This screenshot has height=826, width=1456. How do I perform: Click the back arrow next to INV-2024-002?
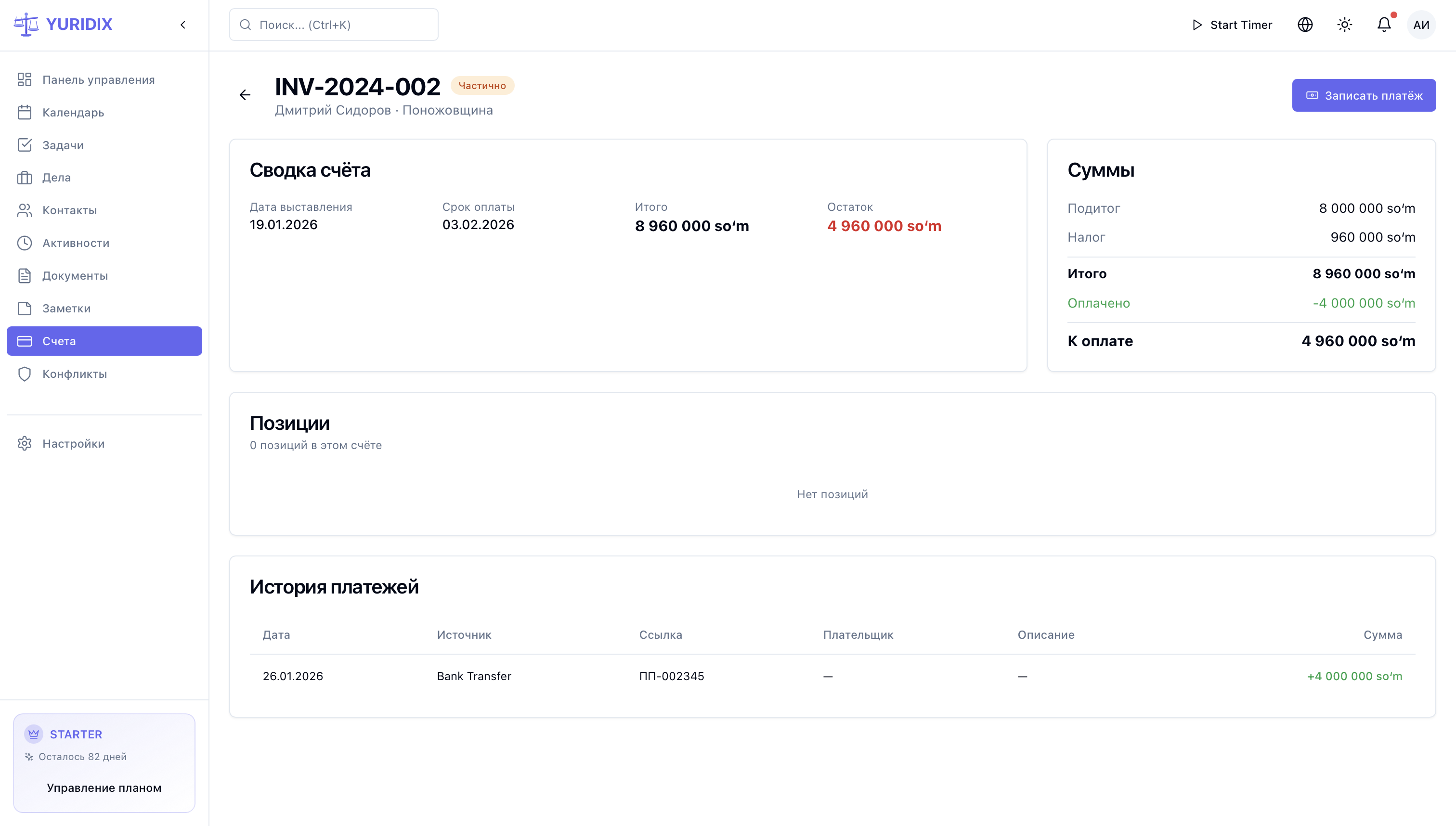[245, 95]
